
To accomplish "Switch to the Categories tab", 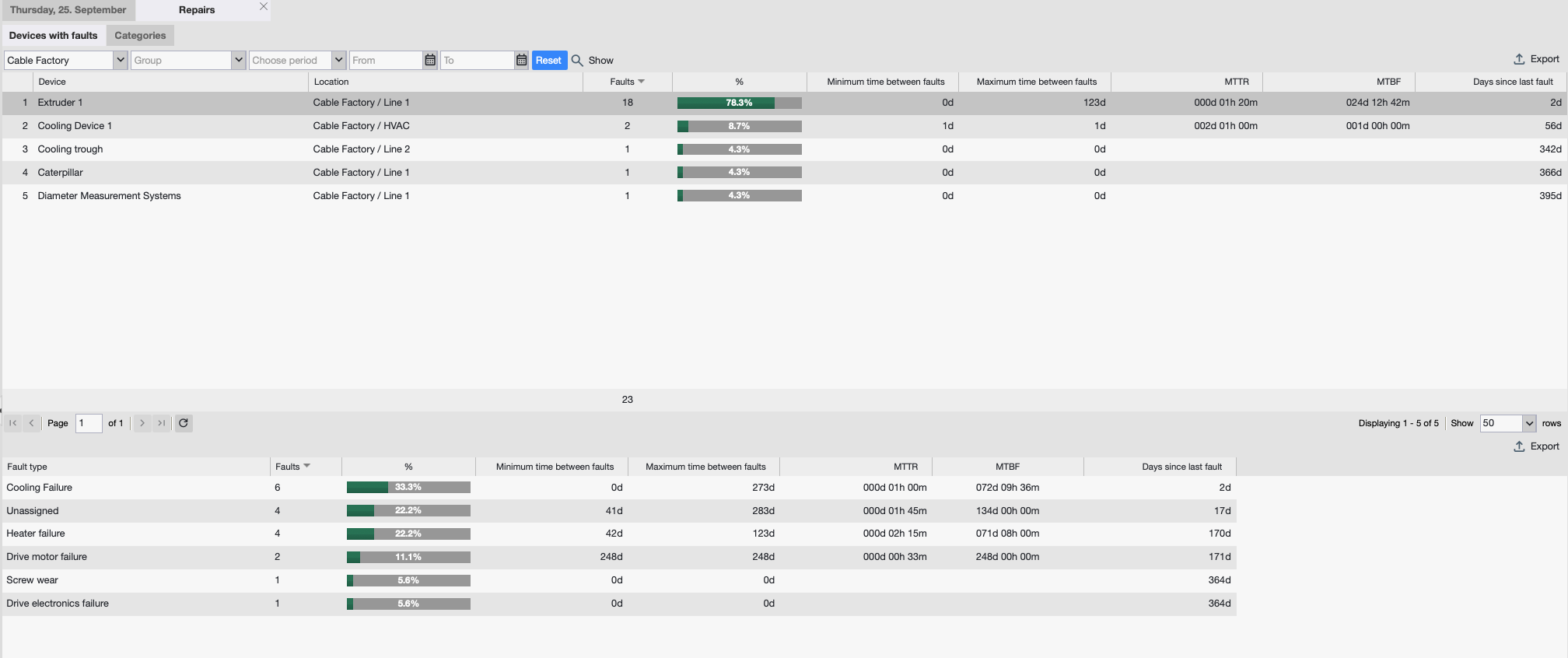I will [140, 36].
